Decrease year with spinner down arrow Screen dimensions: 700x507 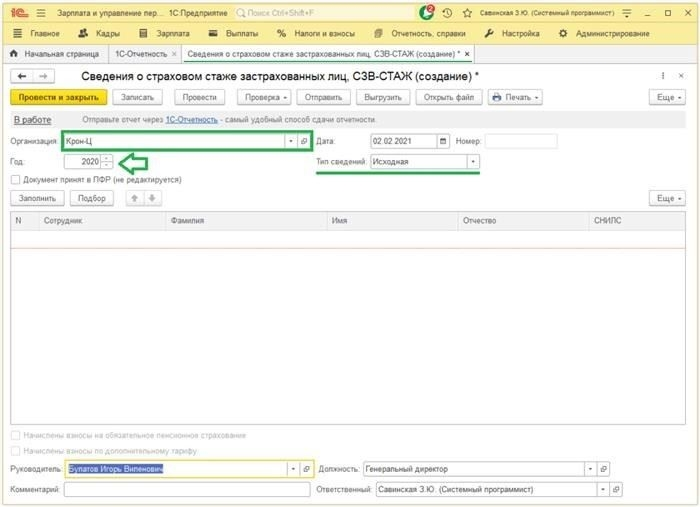[107, 165]
